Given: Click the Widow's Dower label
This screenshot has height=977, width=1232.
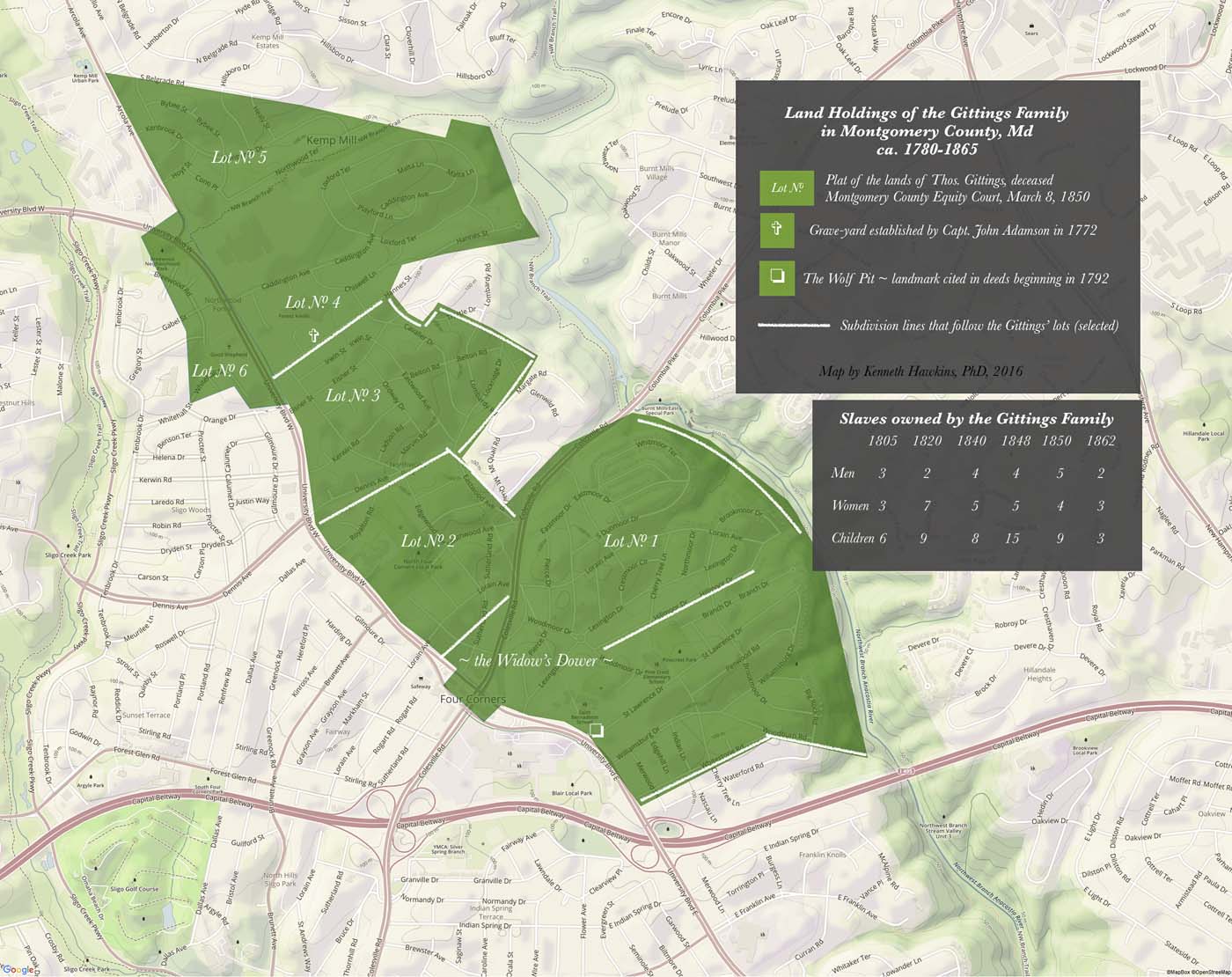Looking at the screenshot, I should tap(530, 660).
